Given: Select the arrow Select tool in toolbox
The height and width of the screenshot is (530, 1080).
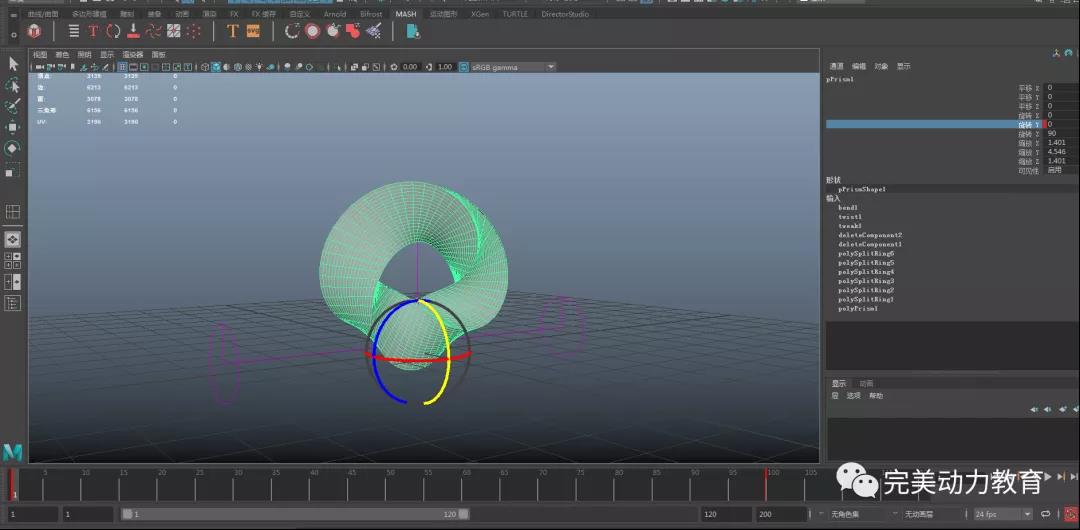Looking at the screenshot, I should tap(13, 63).
